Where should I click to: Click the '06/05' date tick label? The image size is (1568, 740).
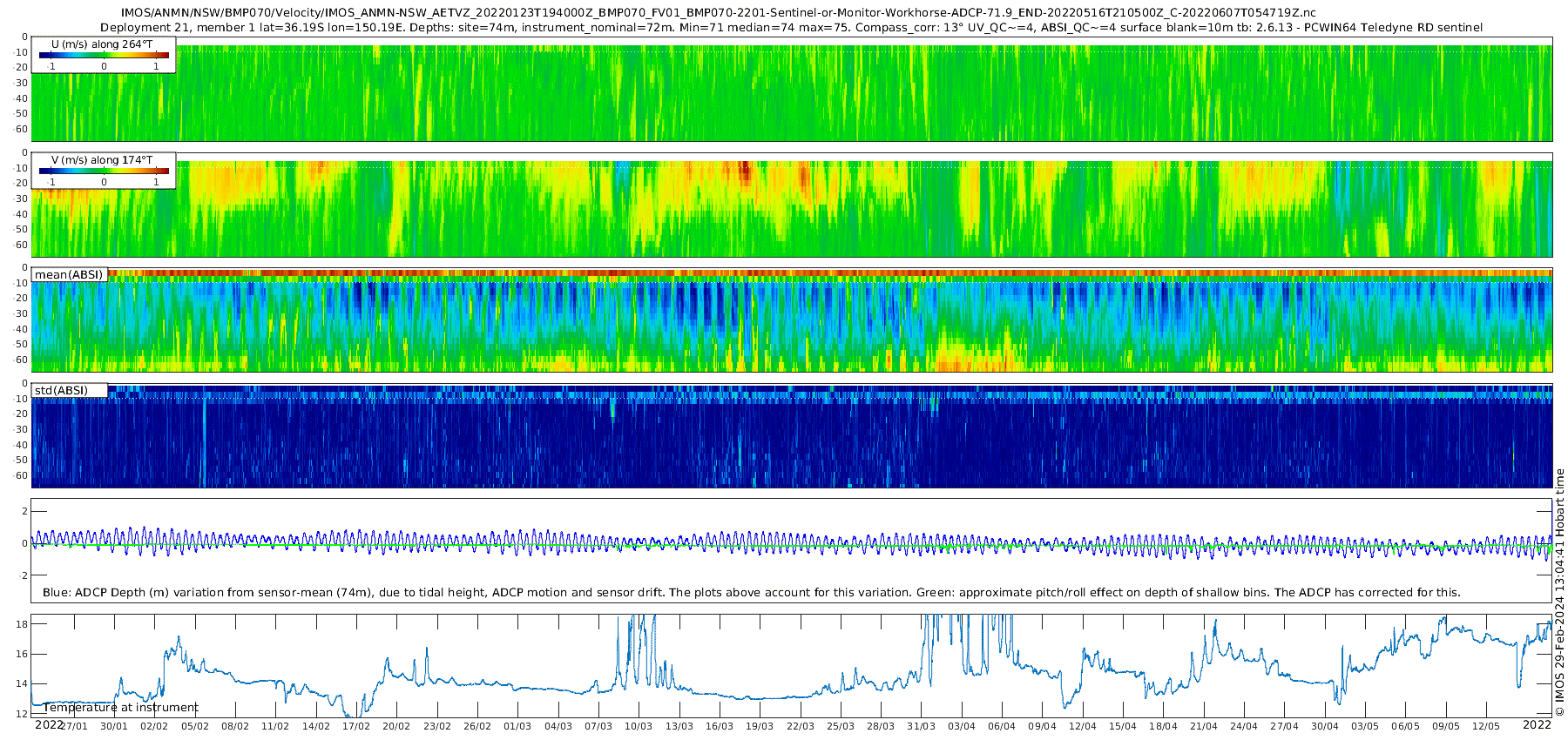click(x=1405, y=727)
